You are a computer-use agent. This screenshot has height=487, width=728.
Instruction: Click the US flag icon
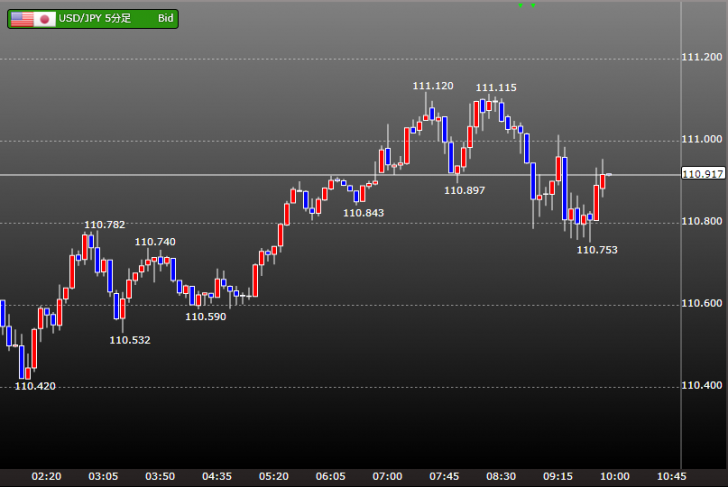click(x=22, y=19)
